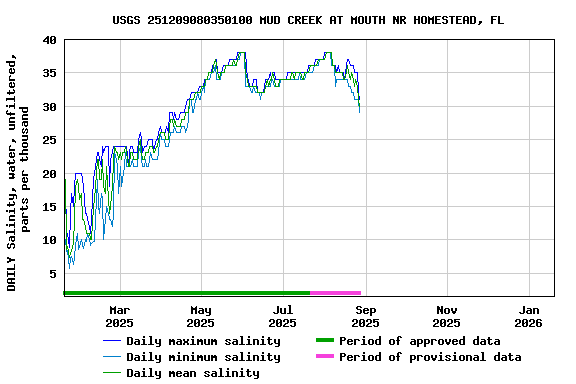Click the May 2025 axis label

pos(201,317)
